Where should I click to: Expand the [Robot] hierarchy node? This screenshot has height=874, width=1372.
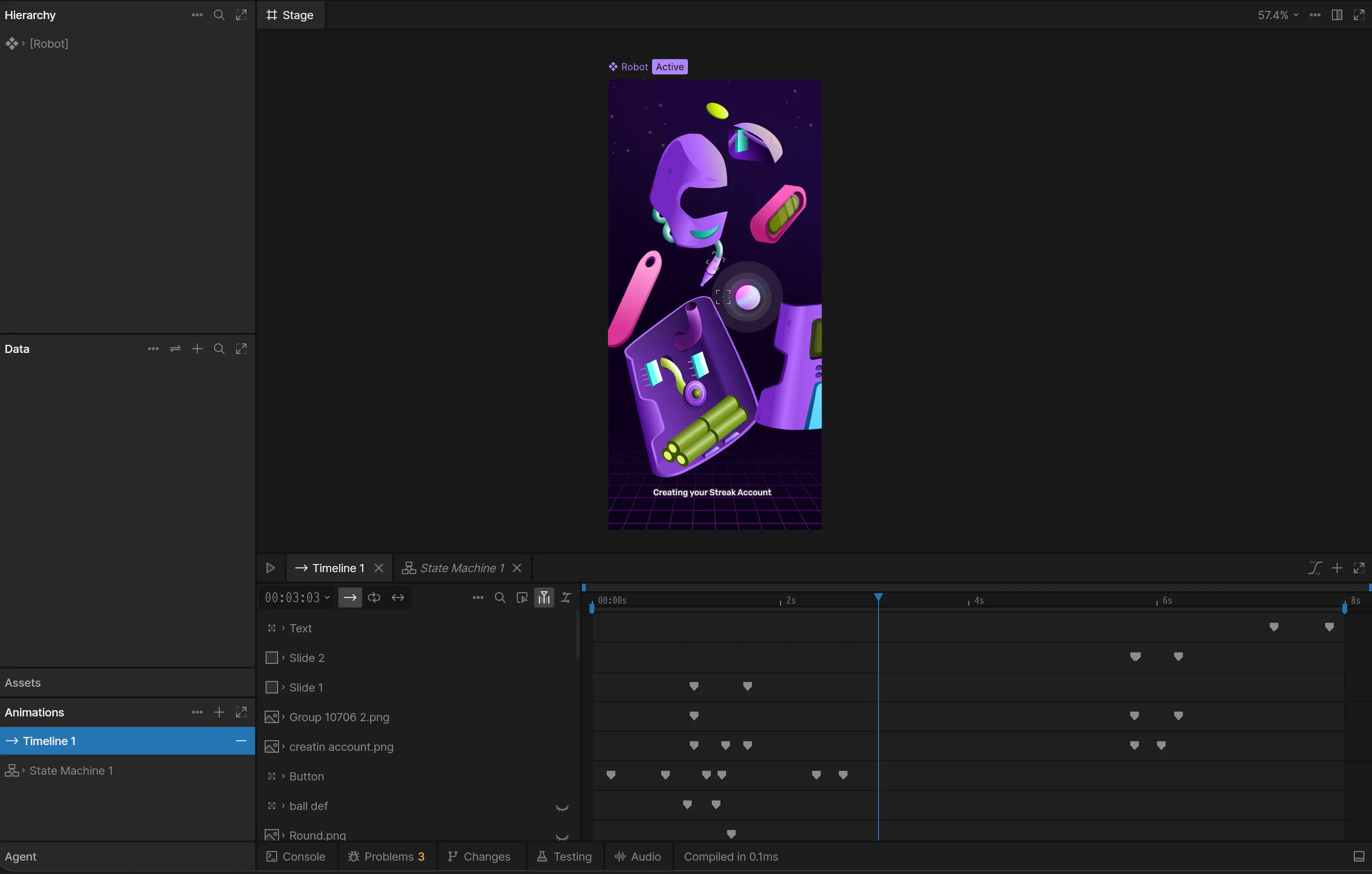pyautogui.click(x=23, y=43)
